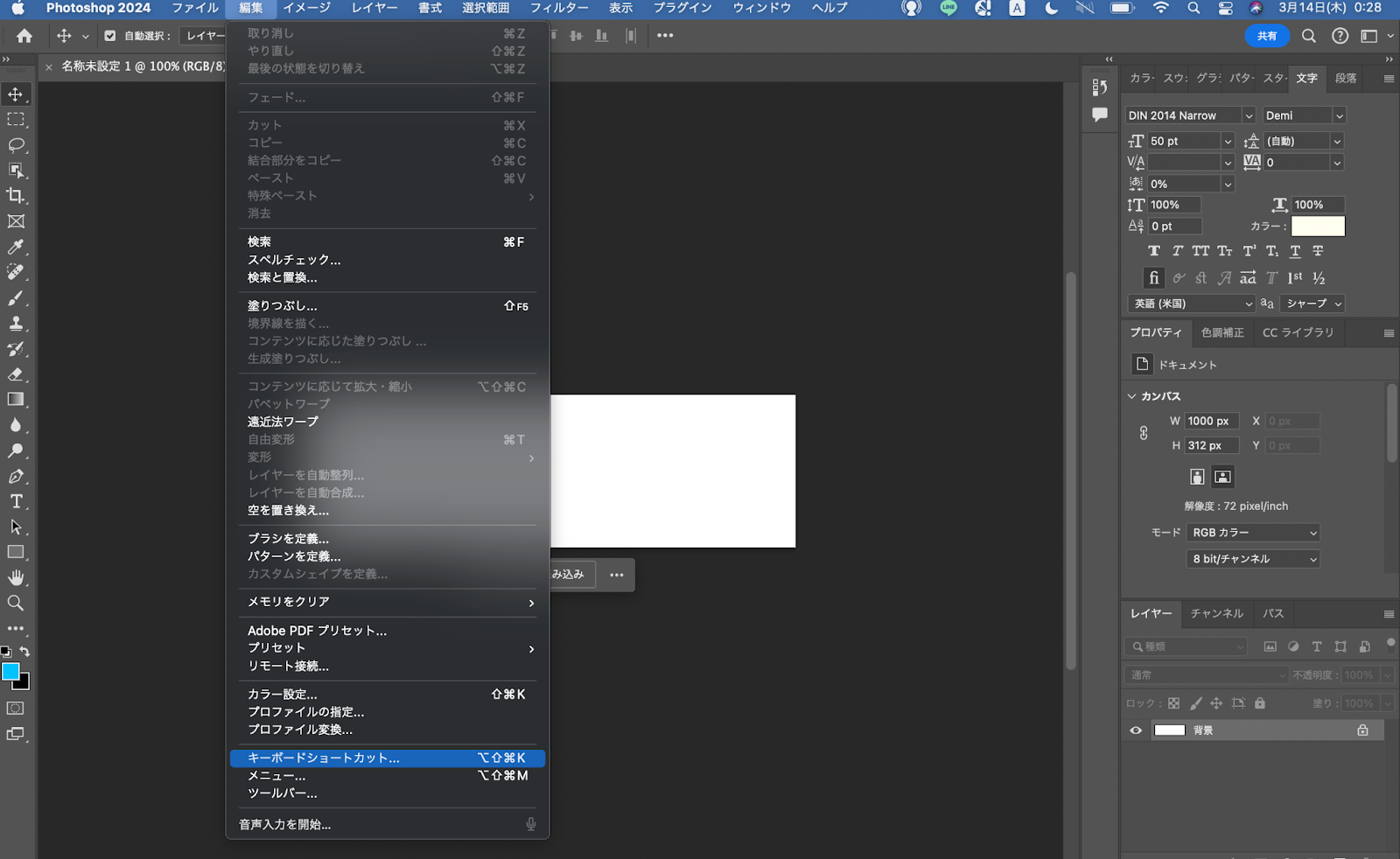The width and height of the screenshot is (1400, 859).
Task: Open the シャープ anti-aliasing dropdown
Action: tap(1312, 304)
